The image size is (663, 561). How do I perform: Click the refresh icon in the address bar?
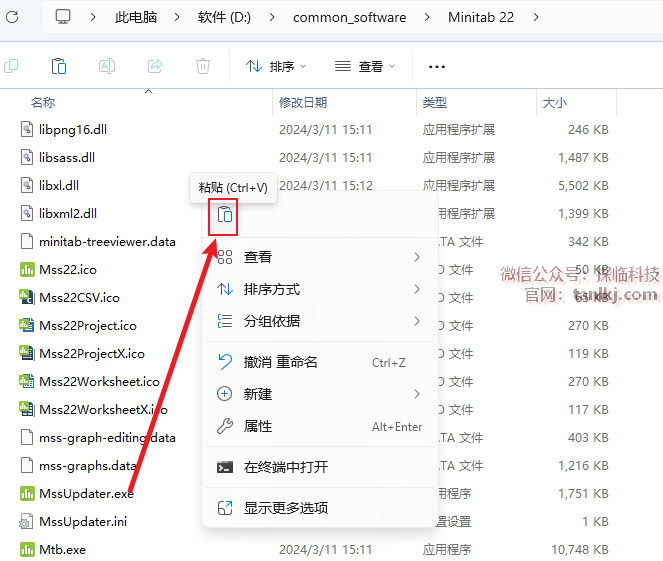[x=12, y=17]
